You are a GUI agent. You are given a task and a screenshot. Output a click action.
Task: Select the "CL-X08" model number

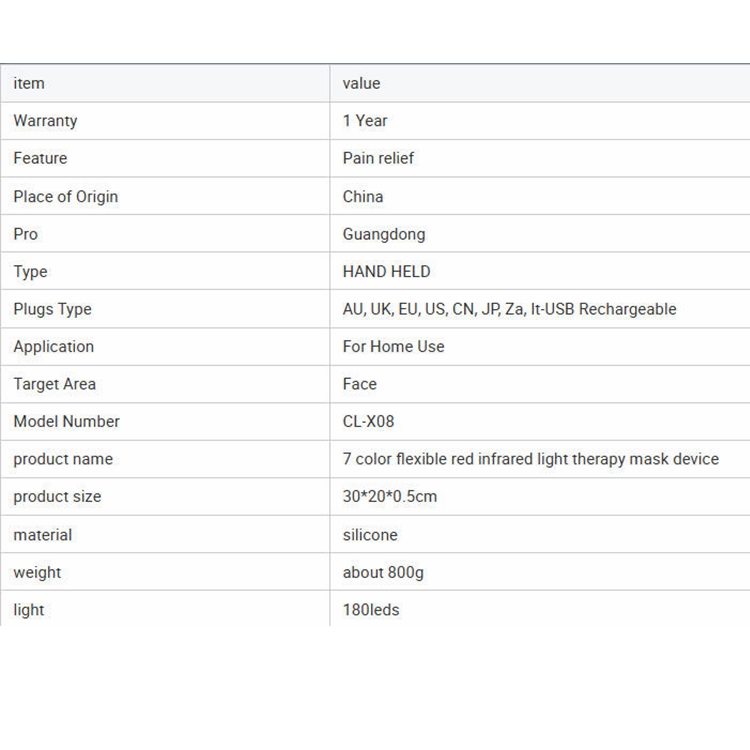(368, 422)
